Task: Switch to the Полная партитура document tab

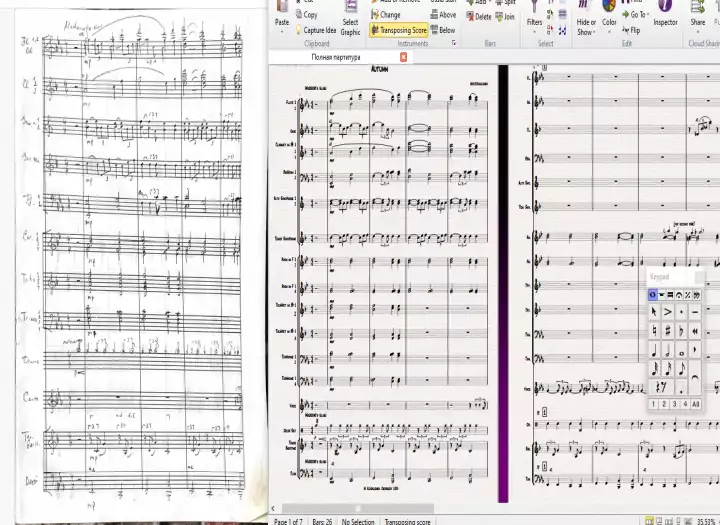Action: point(335,58)
